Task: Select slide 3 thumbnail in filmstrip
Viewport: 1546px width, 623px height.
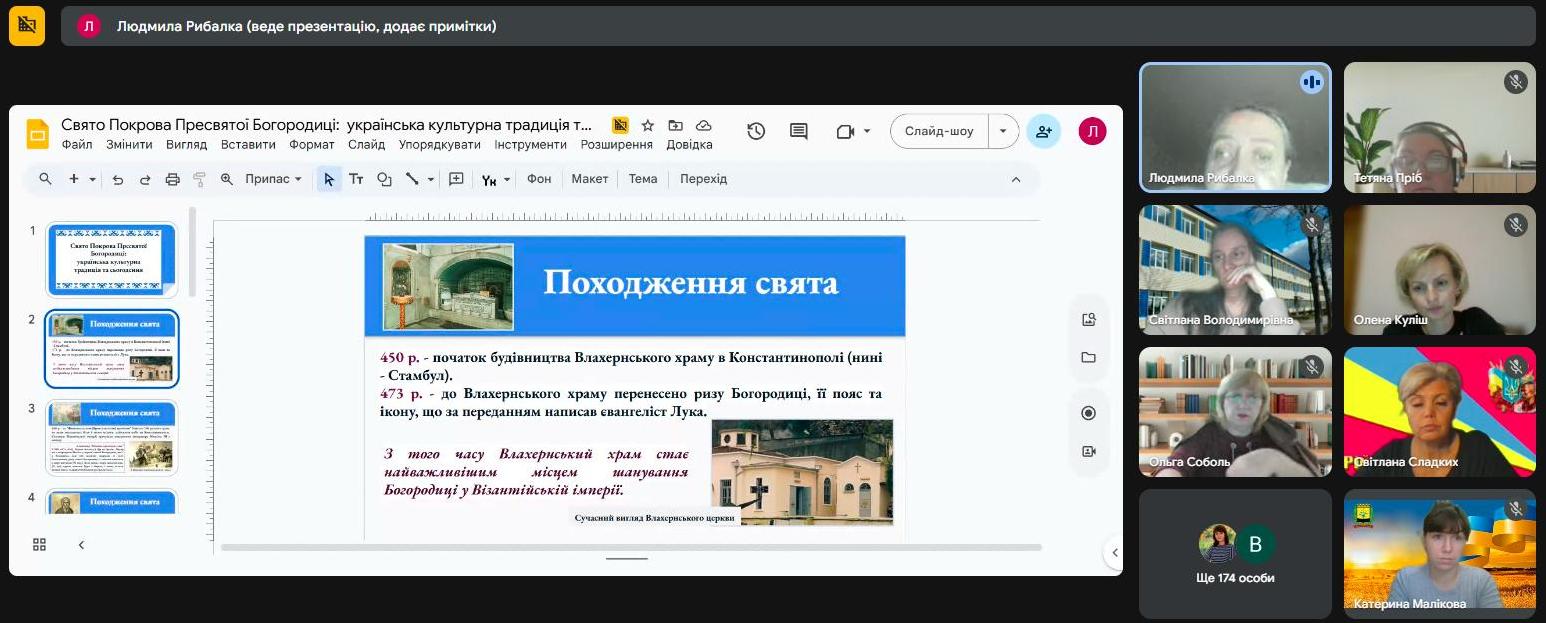Action: coord(112,437)
